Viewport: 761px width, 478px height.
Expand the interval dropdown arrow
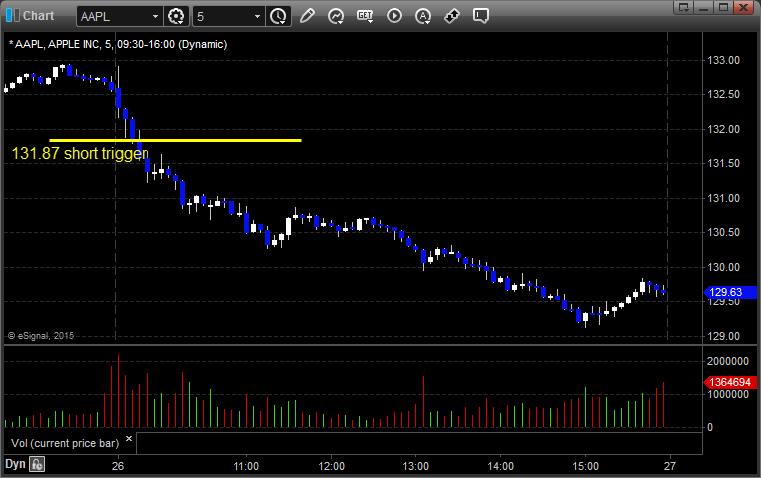[x=258, y=16]
